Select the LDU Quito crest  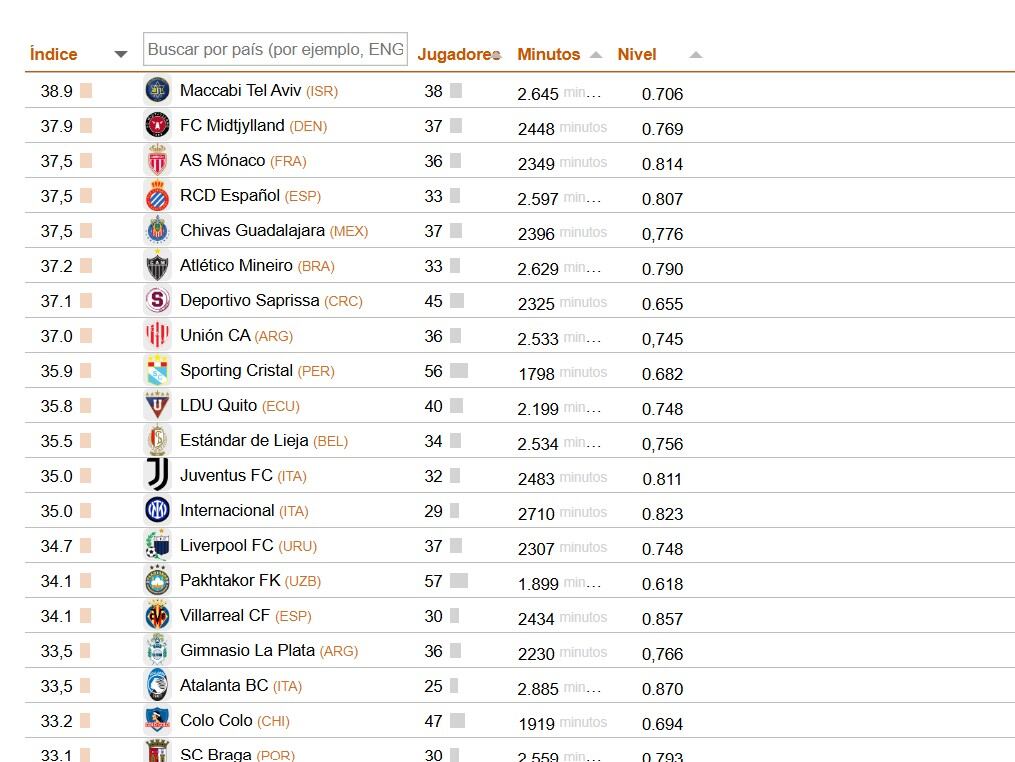point(157,405)
